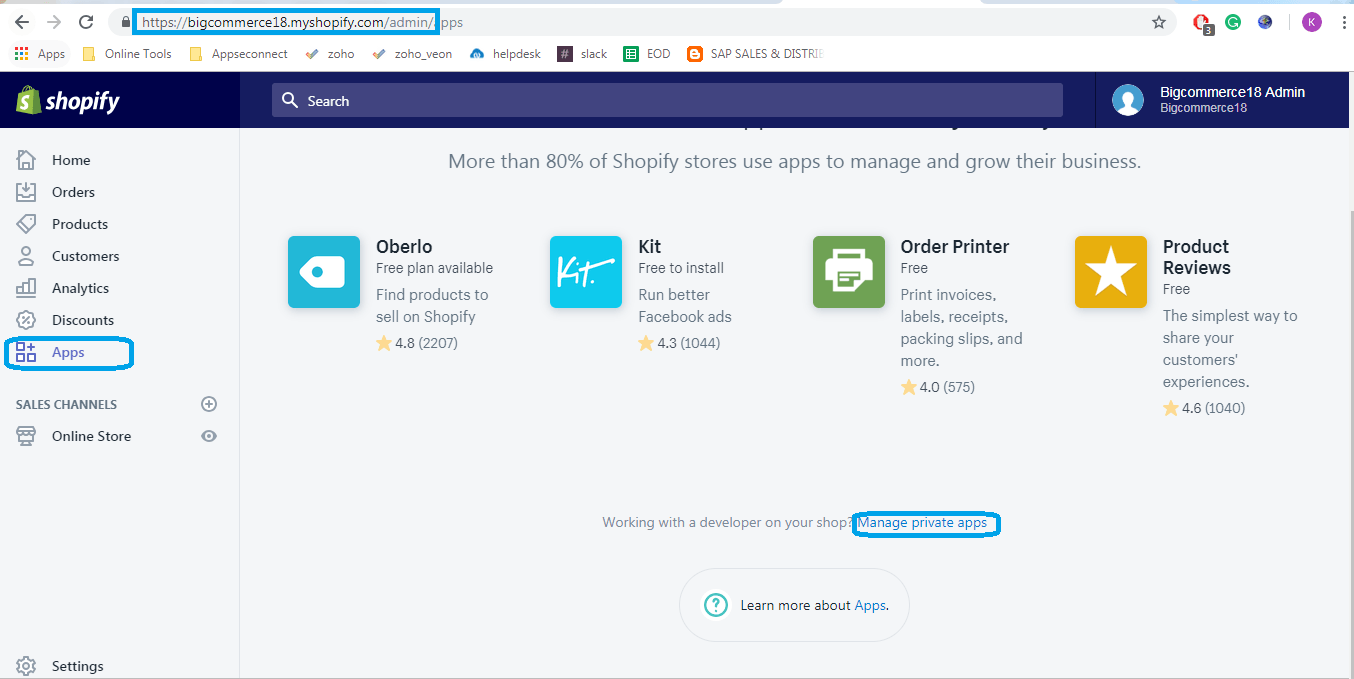Click the padlock site info icon
1354x679 pixels.
125,22
